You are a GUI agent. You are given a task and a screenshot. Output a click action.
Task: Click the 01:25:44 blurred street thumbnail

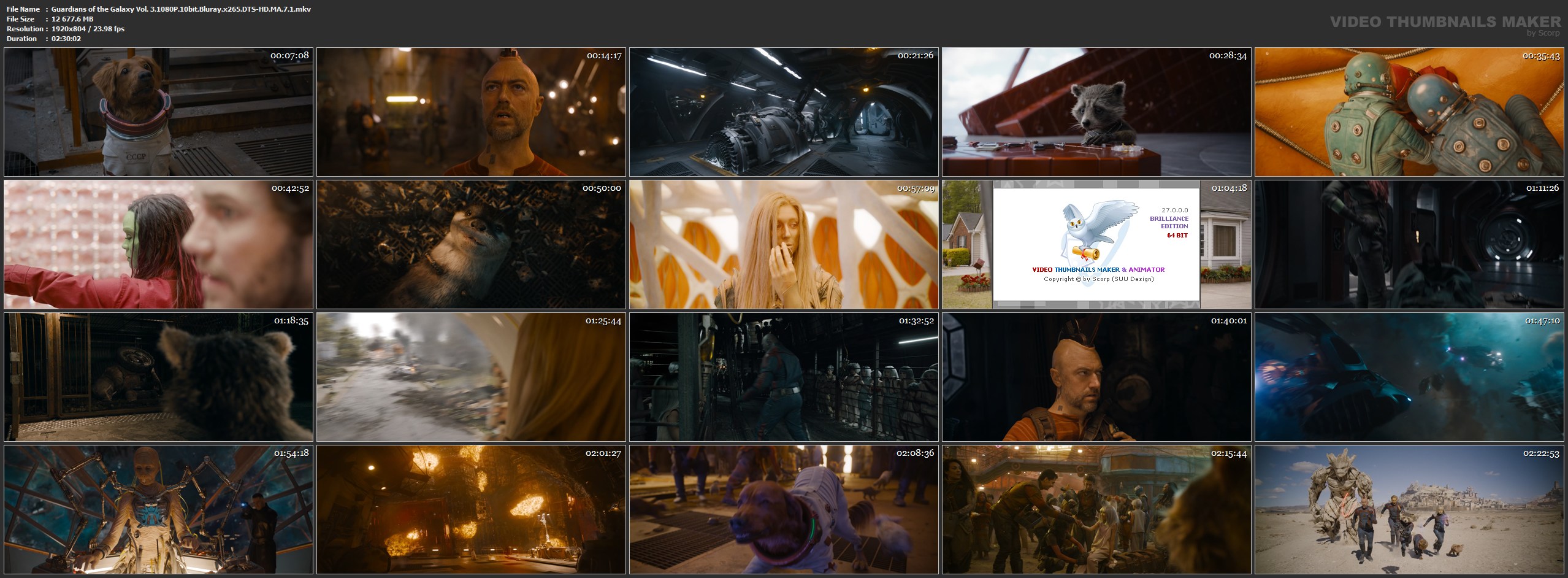(x=471, y=377)
